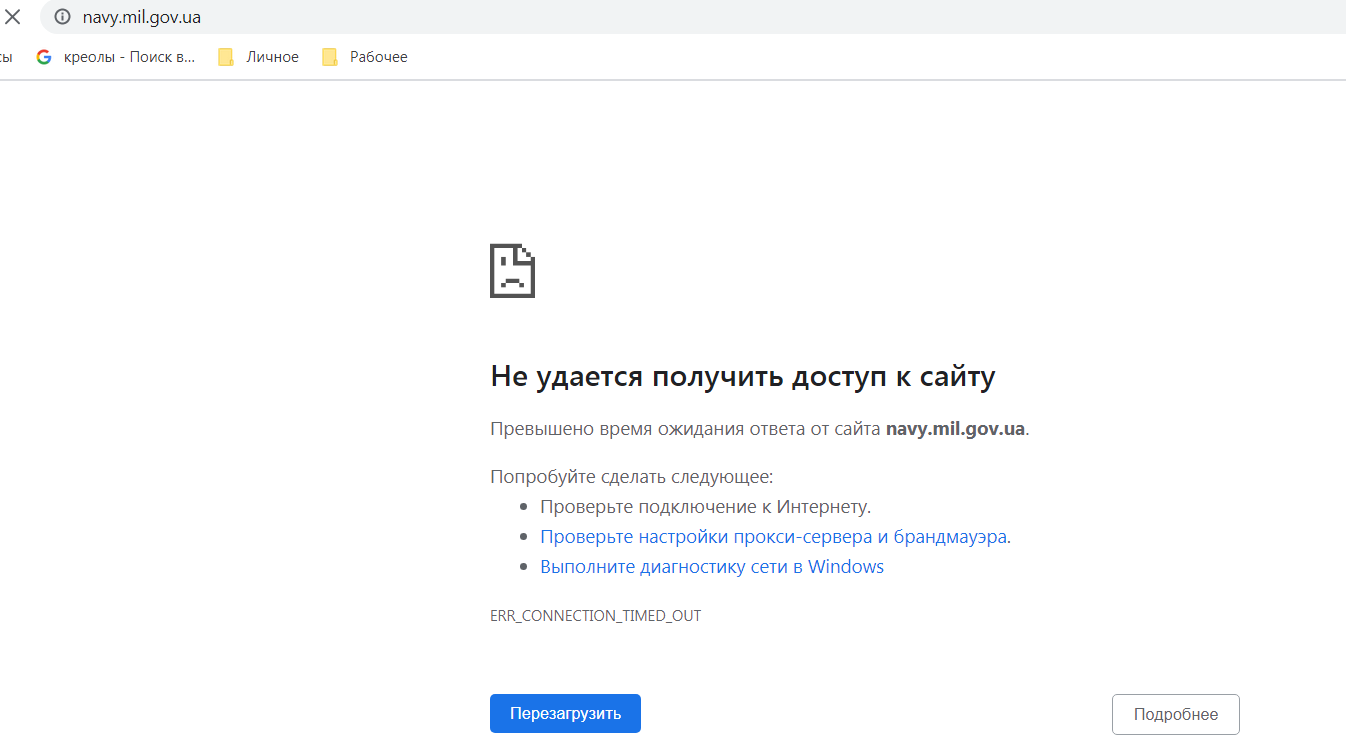Click the partially visible leftmost bookmark
Image resolution: width=1346 pixels, height=743 pixels.
pos(7,57)
